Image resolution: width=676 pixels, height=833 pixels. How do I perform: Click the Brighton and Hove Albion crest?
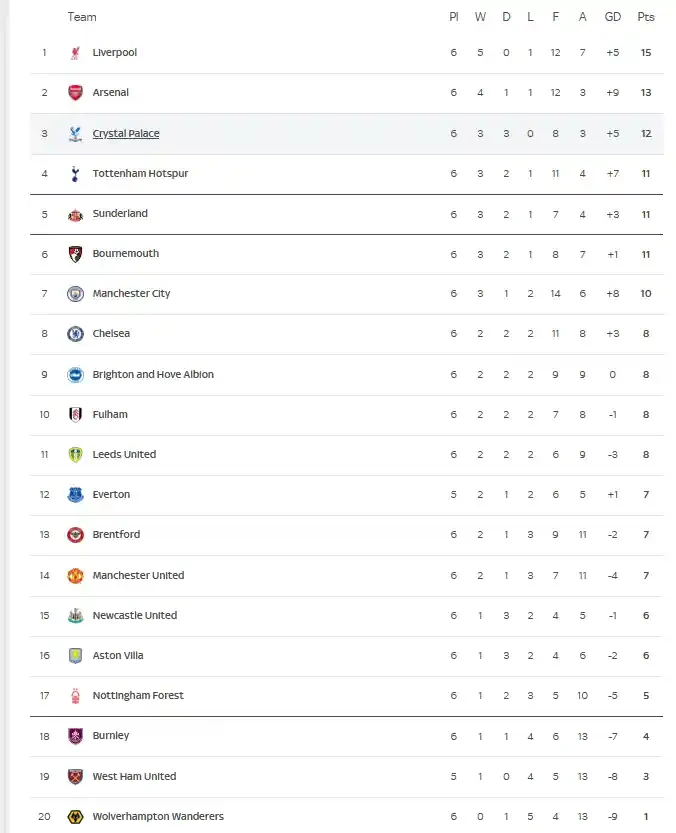pyautogui.click(x=75, y=374)
